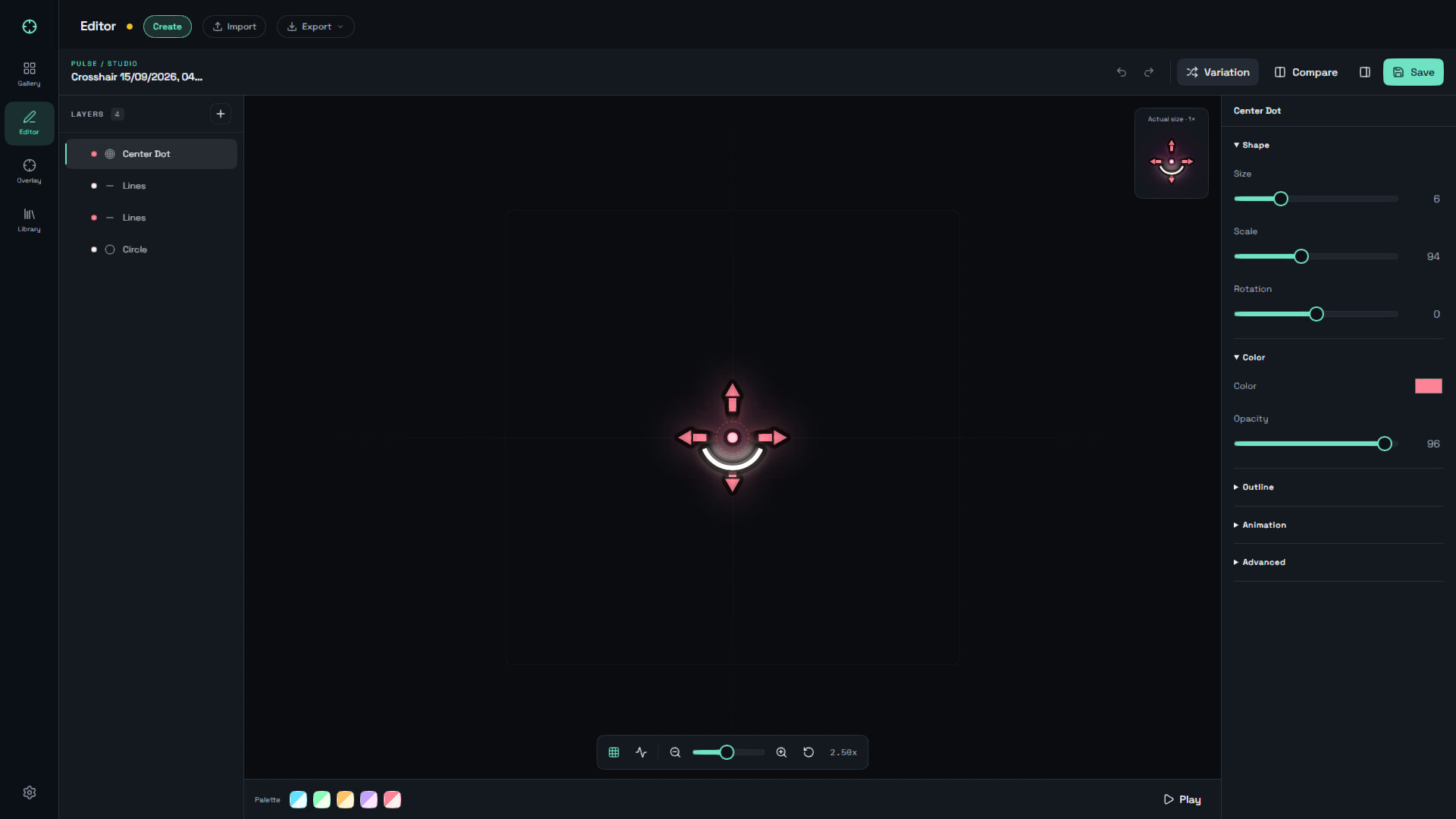Image resolution: width=1456 pixels, height=819 pixels.
Task: Open the pink Color swatch
Action: tap(1428, 386)
